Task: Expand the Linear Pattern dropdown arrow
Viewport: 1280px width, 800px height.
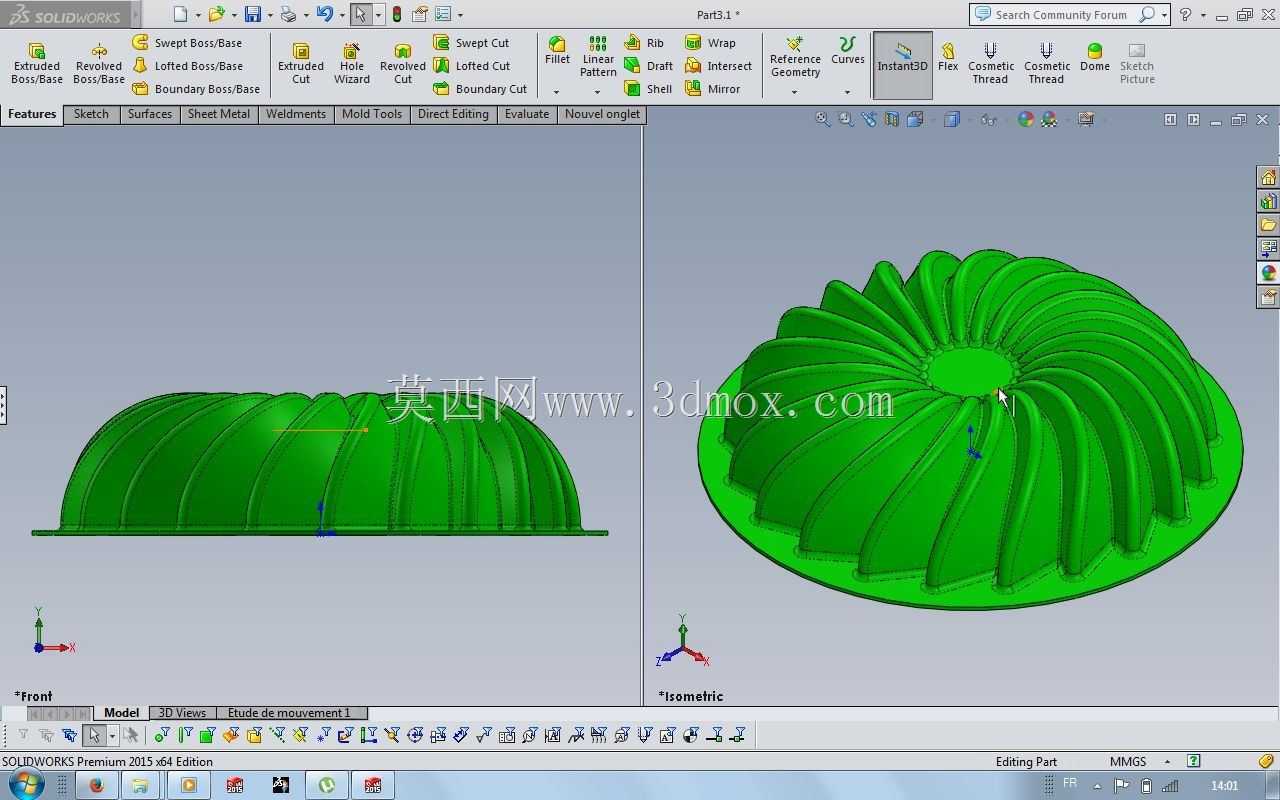Action: coord(598,92)
